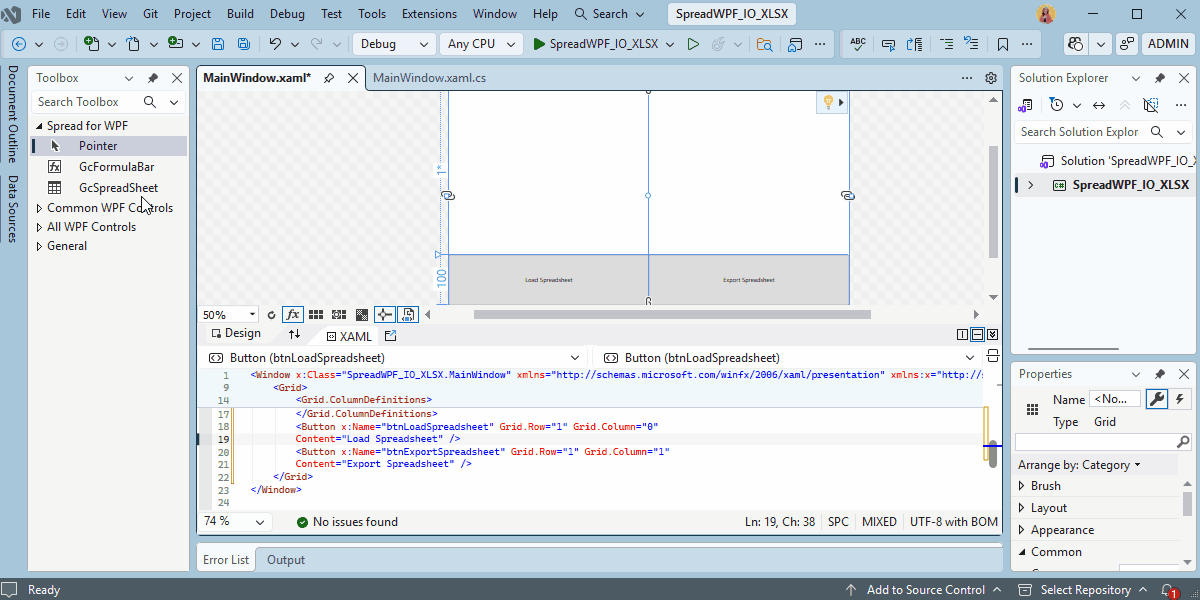Click Pending Changes Filter clock icon
The width and height of the screenshot is (1200, 600).
[x=1057, y=105]
